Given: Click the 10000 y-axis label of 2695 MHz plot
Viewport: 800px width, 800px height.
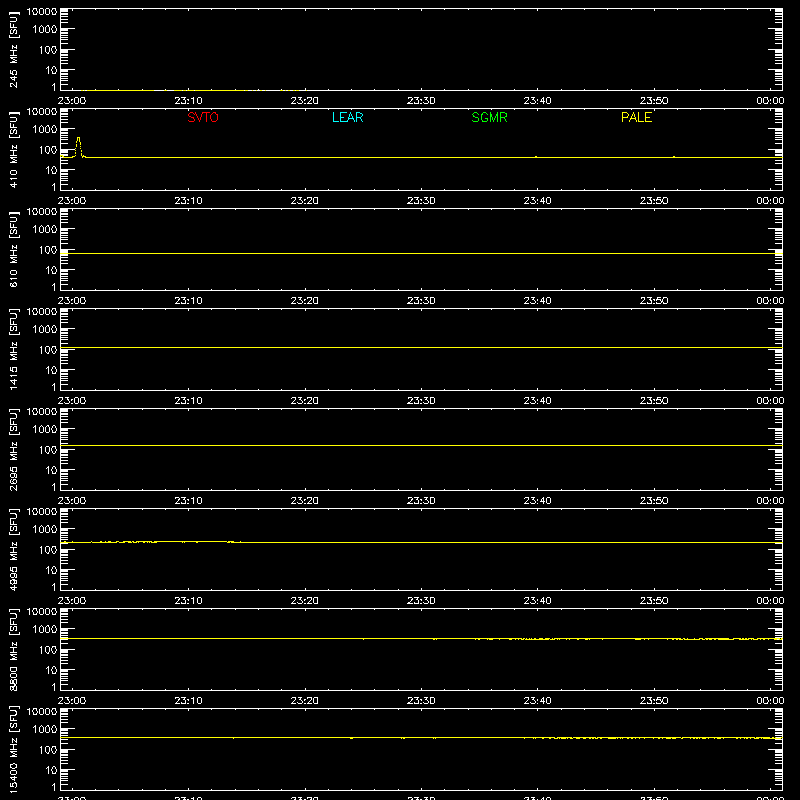Looking at the screenshot, I should point(42,412).
